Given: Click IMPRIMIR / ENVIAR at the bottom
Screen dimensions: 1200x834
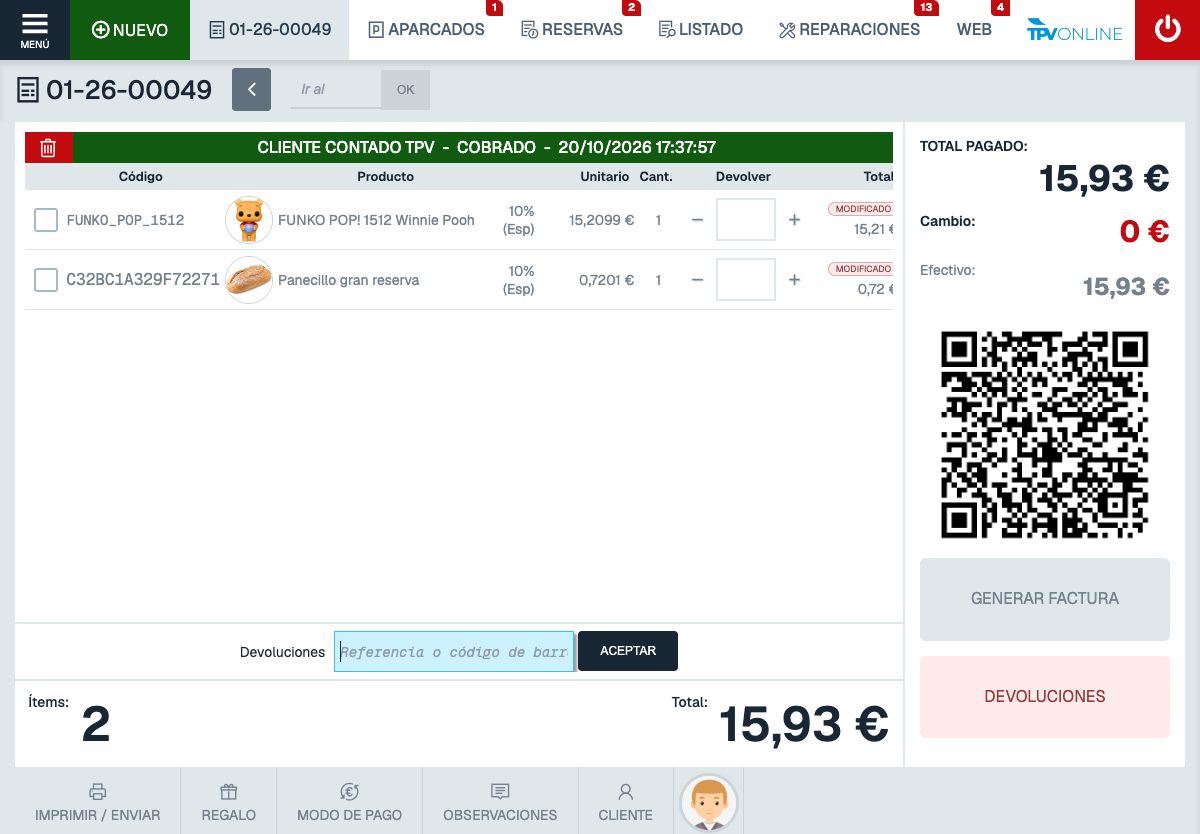Looking at the screenshot, I should (97, 803).
